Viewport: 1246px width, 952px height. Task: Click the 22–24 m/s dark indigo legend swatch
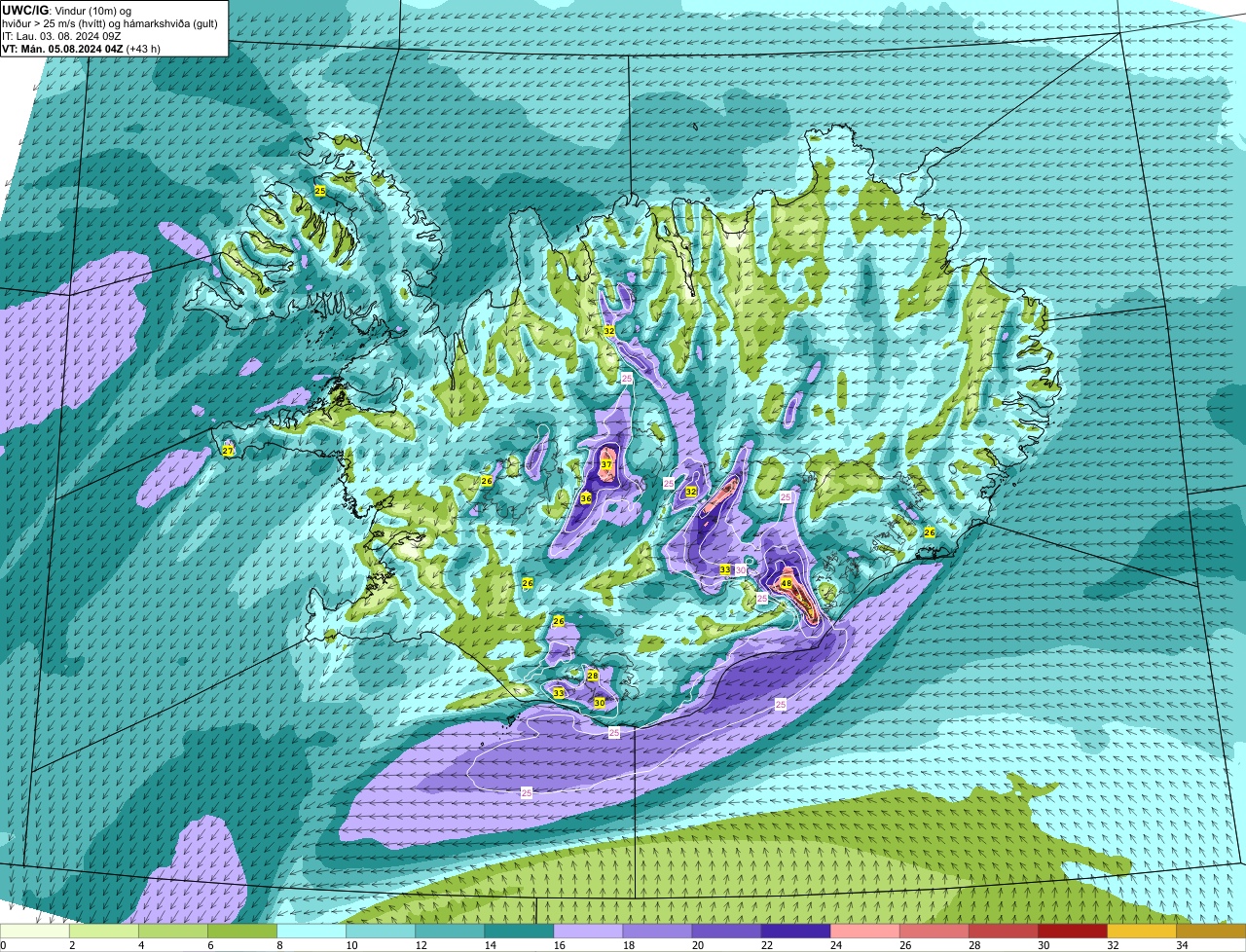point(795,932)
